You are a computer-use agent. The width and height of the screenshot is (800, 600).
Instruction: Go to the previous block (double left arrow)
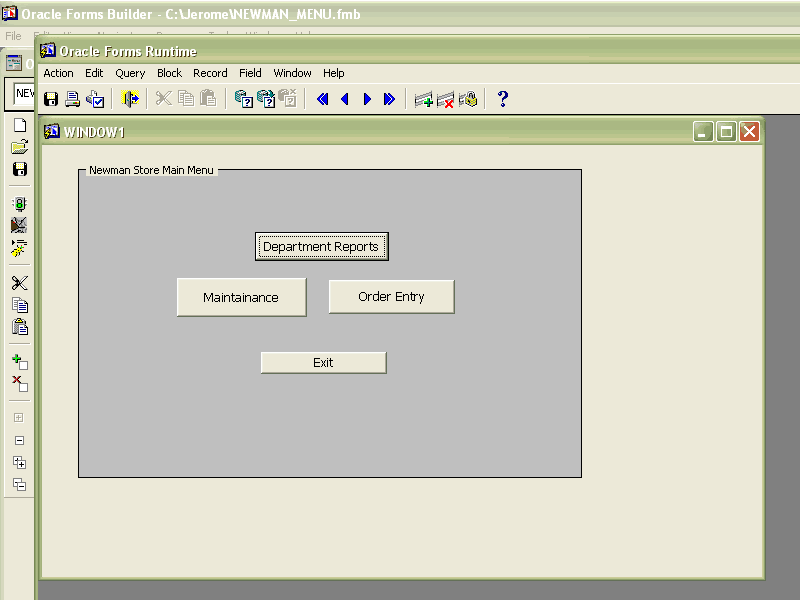tap(322, 99)
